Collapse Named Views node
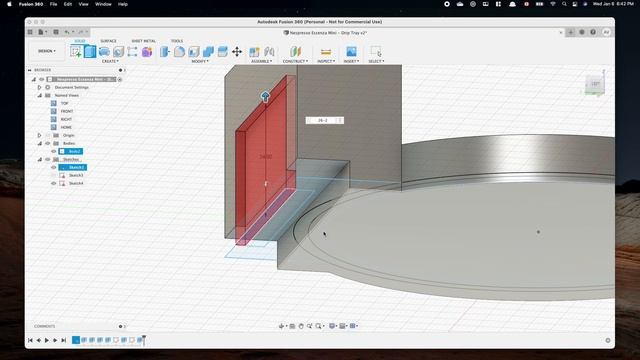This screenshot has height=360, width=640. click(40, 95)
